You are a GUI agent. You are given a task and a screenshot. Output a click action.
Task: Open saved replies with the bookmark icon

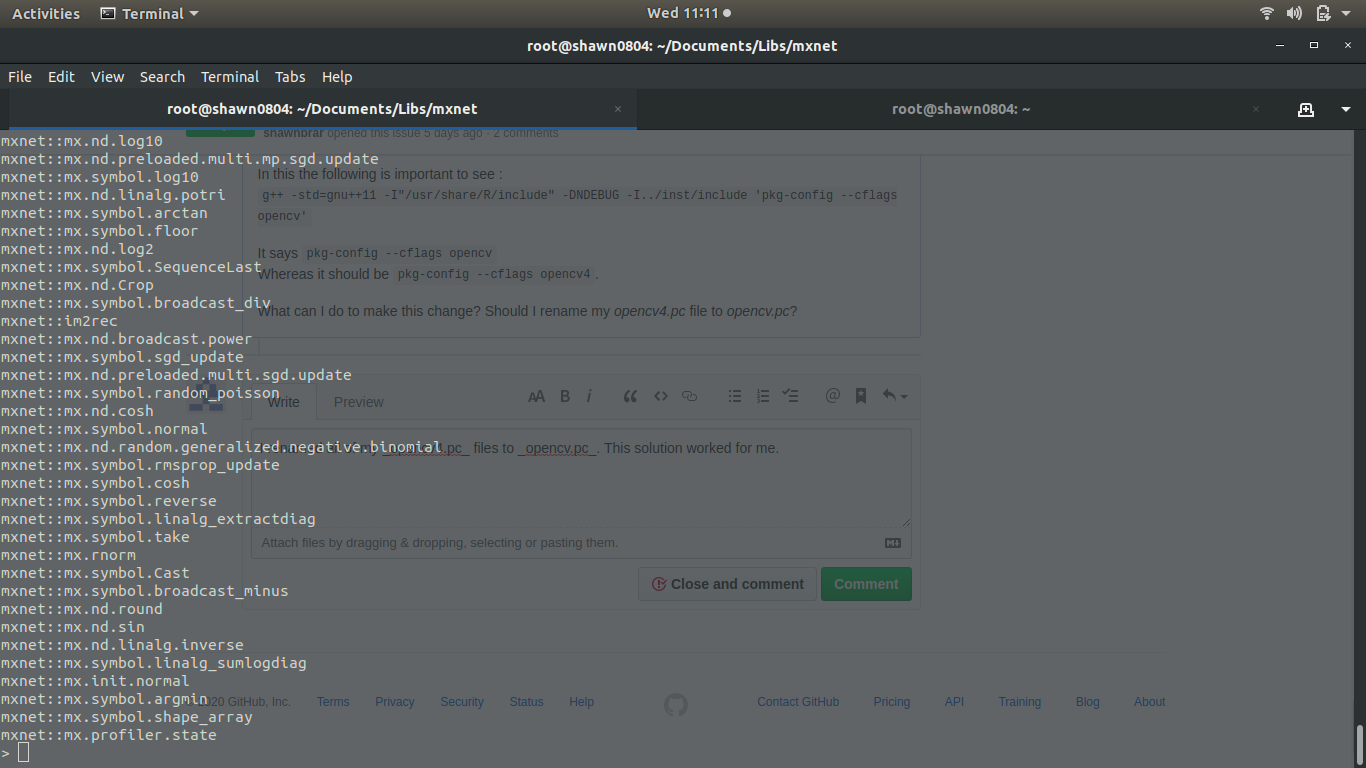click(x=861, y=396)
